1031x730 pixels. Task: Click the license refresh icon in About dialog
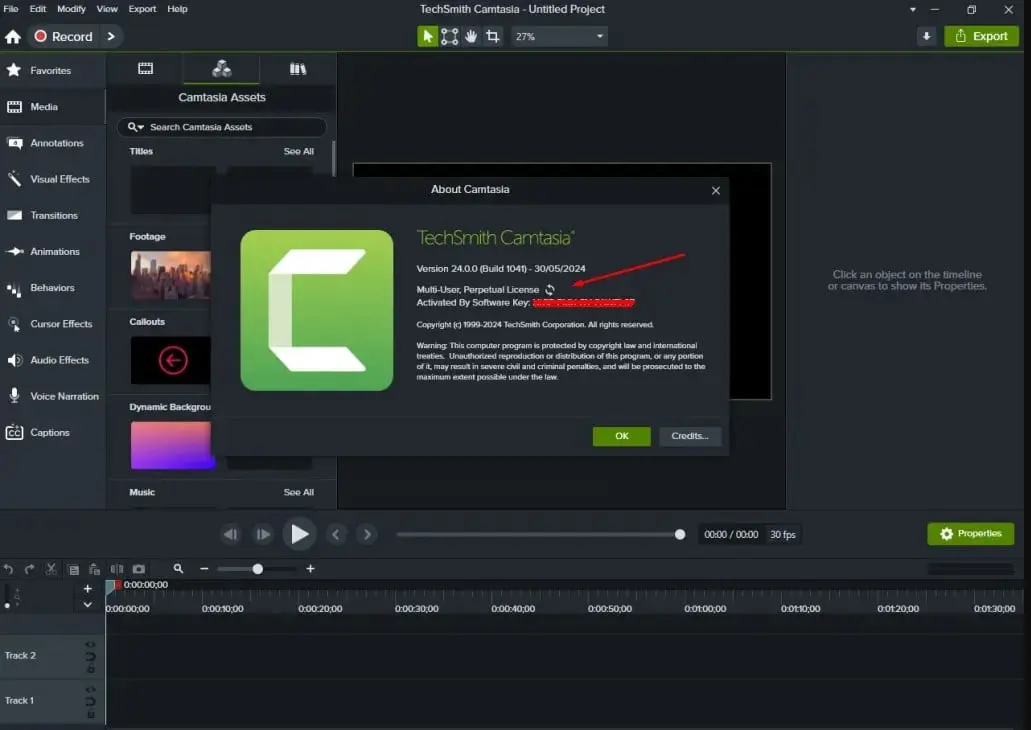click(x=550, y=289)
